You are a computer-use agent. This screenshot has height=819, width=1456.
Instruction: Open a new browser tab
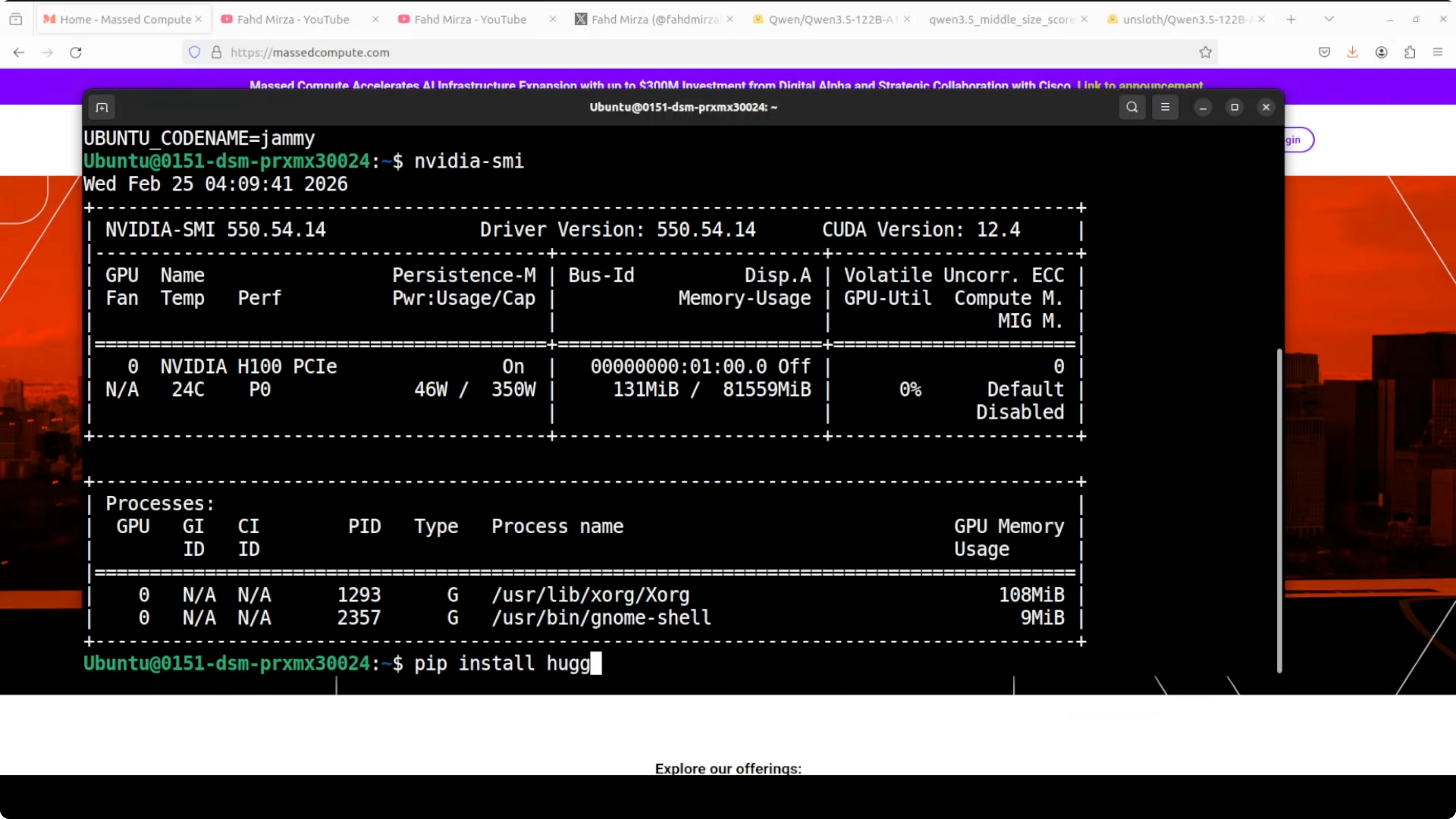pos(1291,19)
